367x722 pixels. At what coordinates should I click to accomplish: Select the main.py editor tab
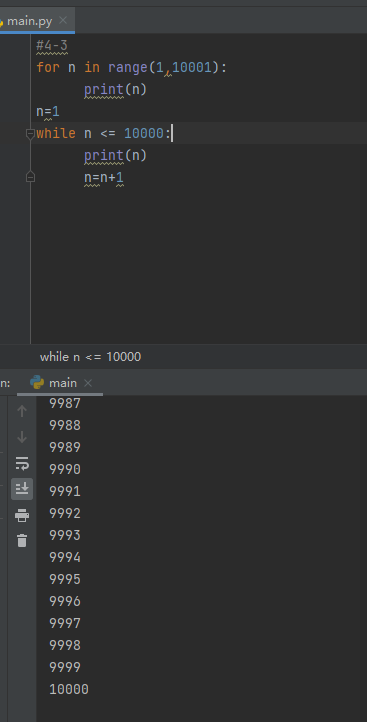29,21
